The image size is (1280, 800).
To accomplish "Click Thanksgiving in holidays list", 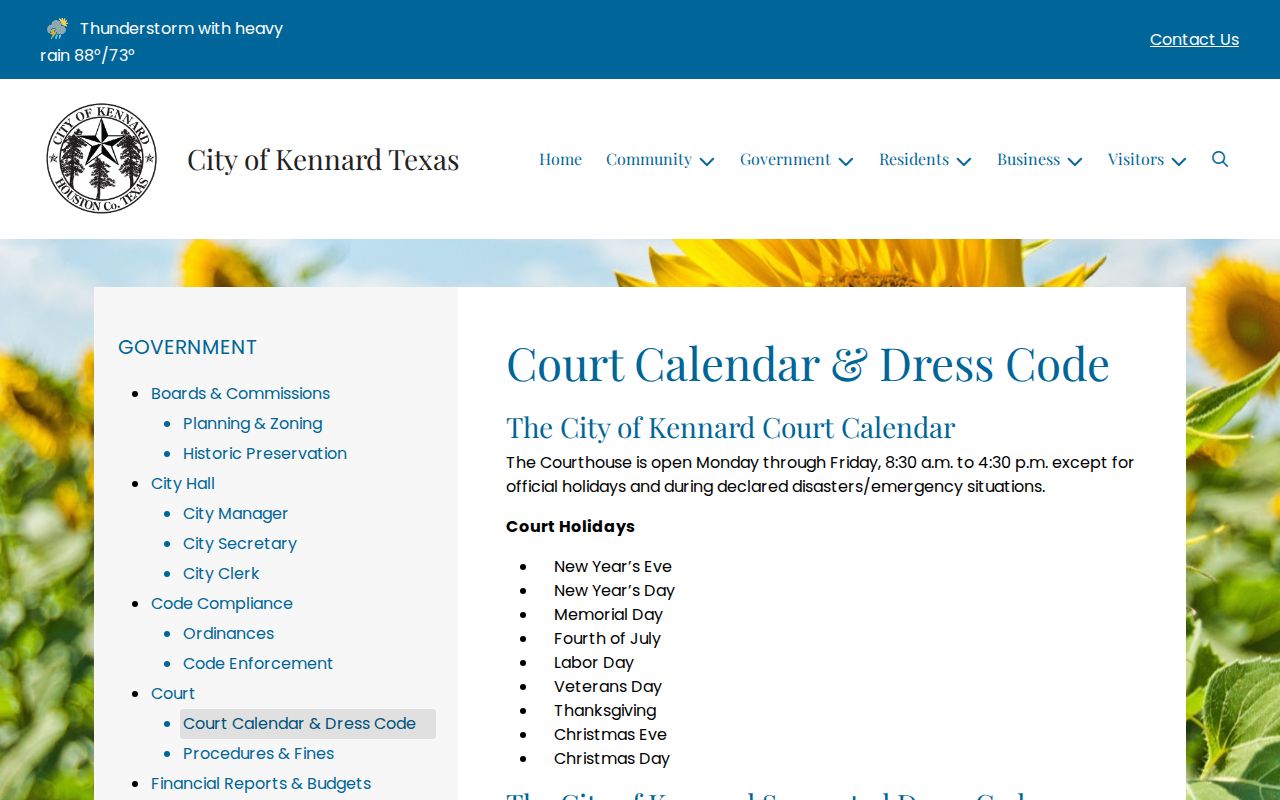I will pyautogui.click(x=605, y=710).
